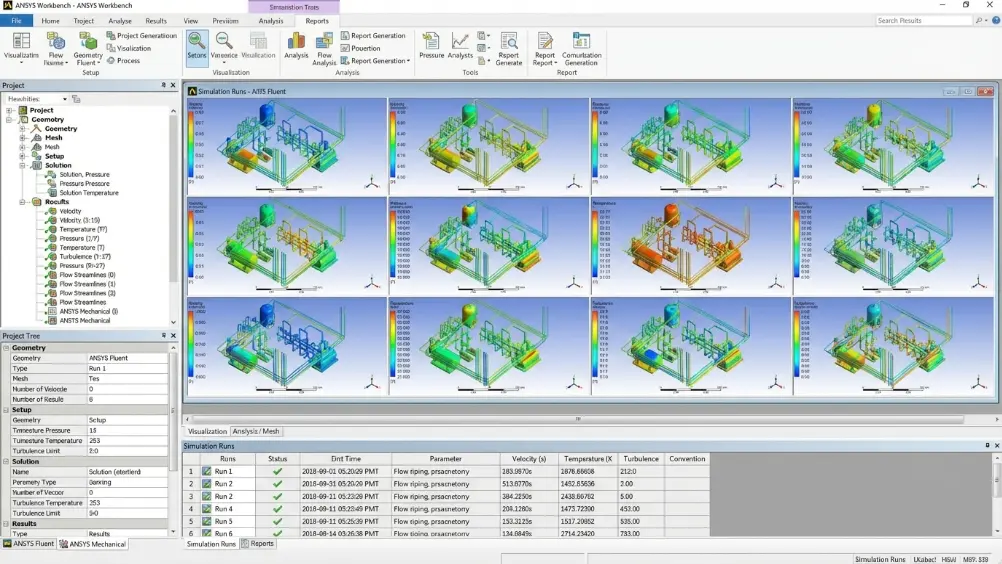Collapse the Setup property group

(x=6, y=410)
